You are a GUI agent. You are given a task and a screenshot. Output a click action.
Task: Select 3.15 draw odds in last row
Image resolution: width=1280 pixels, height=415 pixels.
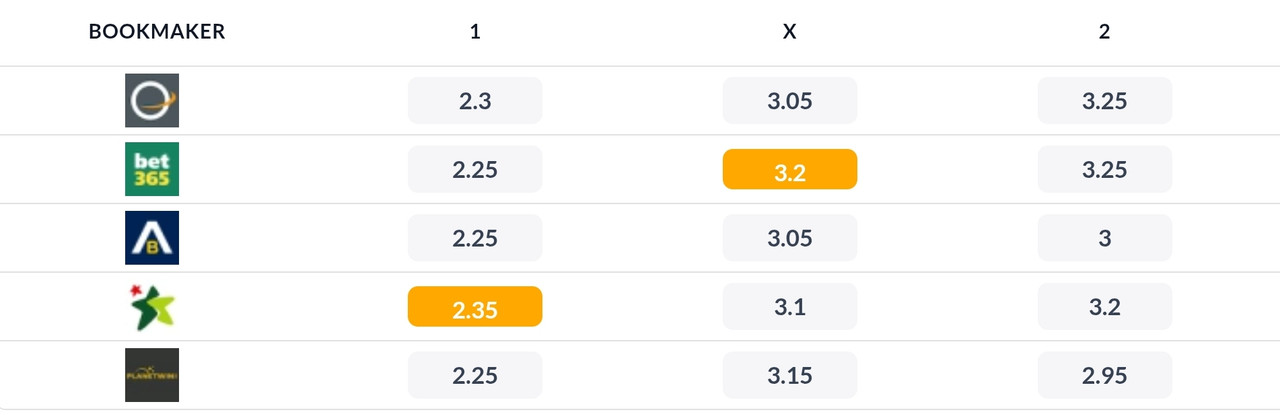[x=790, y=376]
